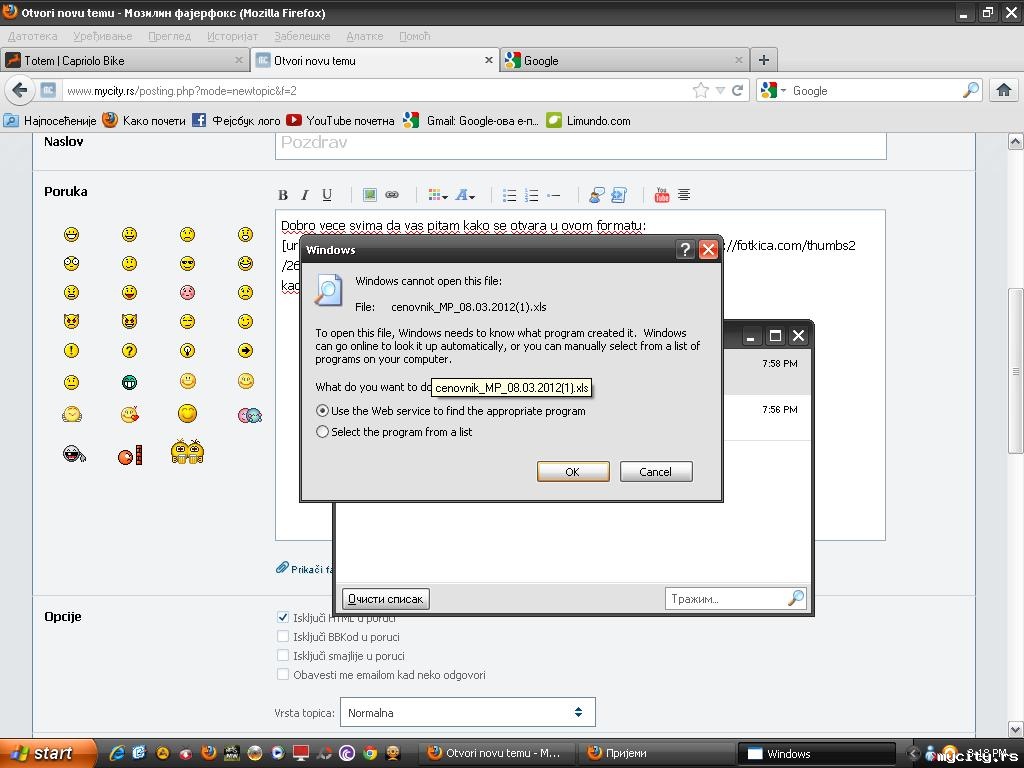This screenshot has height=768, width=1024.
Task: Click the code insert icon after quote
Action: tap(618, 195)
